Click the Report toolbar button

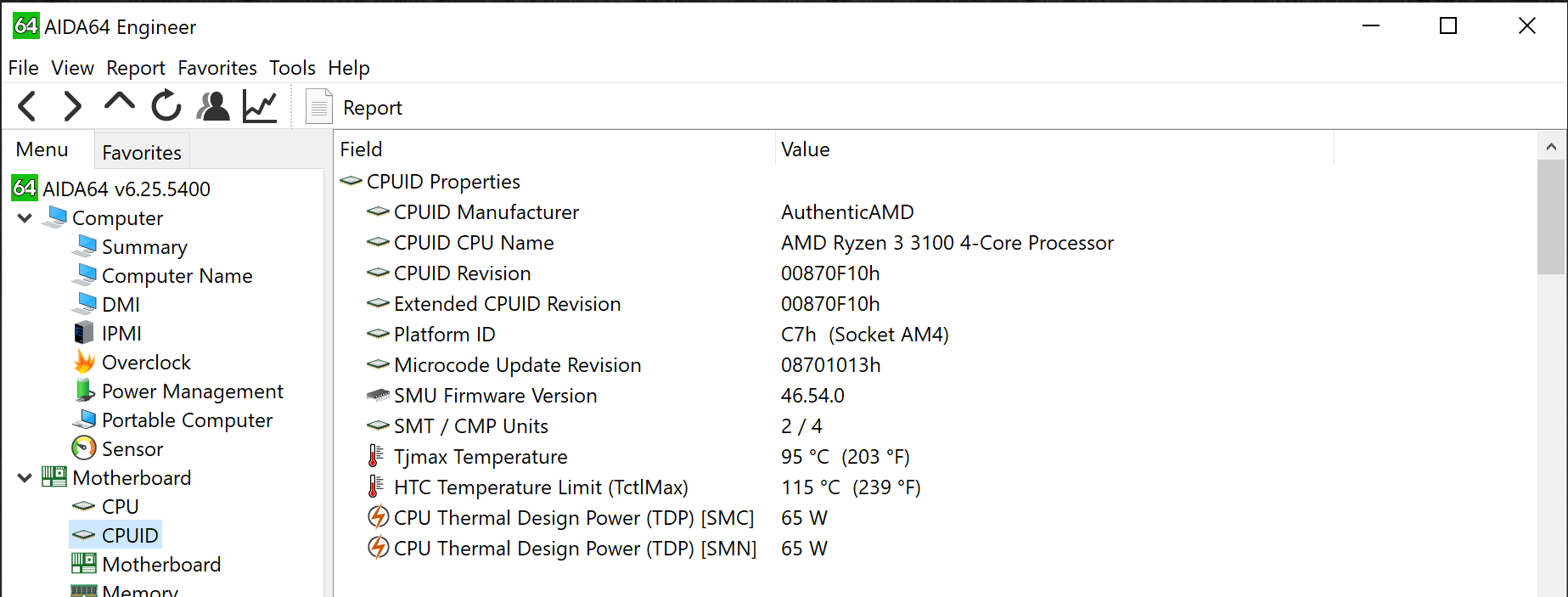(x=355, y=108)
